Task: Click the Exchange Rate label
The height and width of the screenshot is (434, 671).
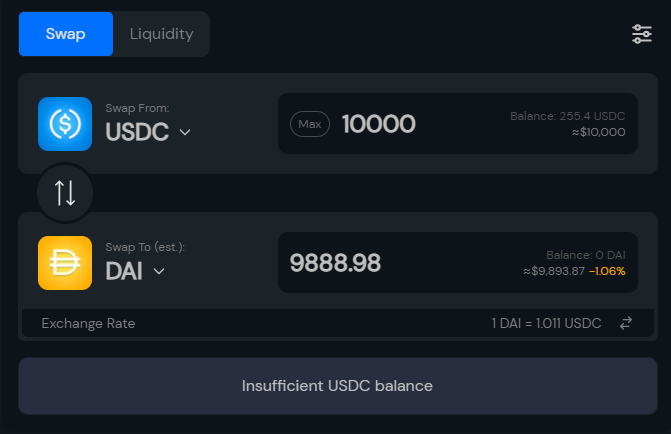Action: click(x=88, y=323)
